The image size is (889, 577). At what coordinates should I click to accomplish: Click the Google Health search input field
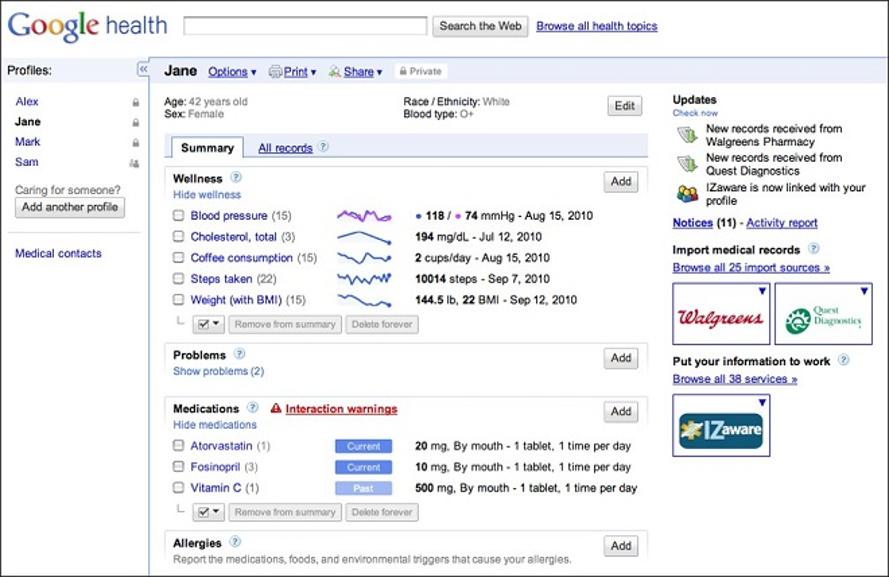tap(305, 26)
